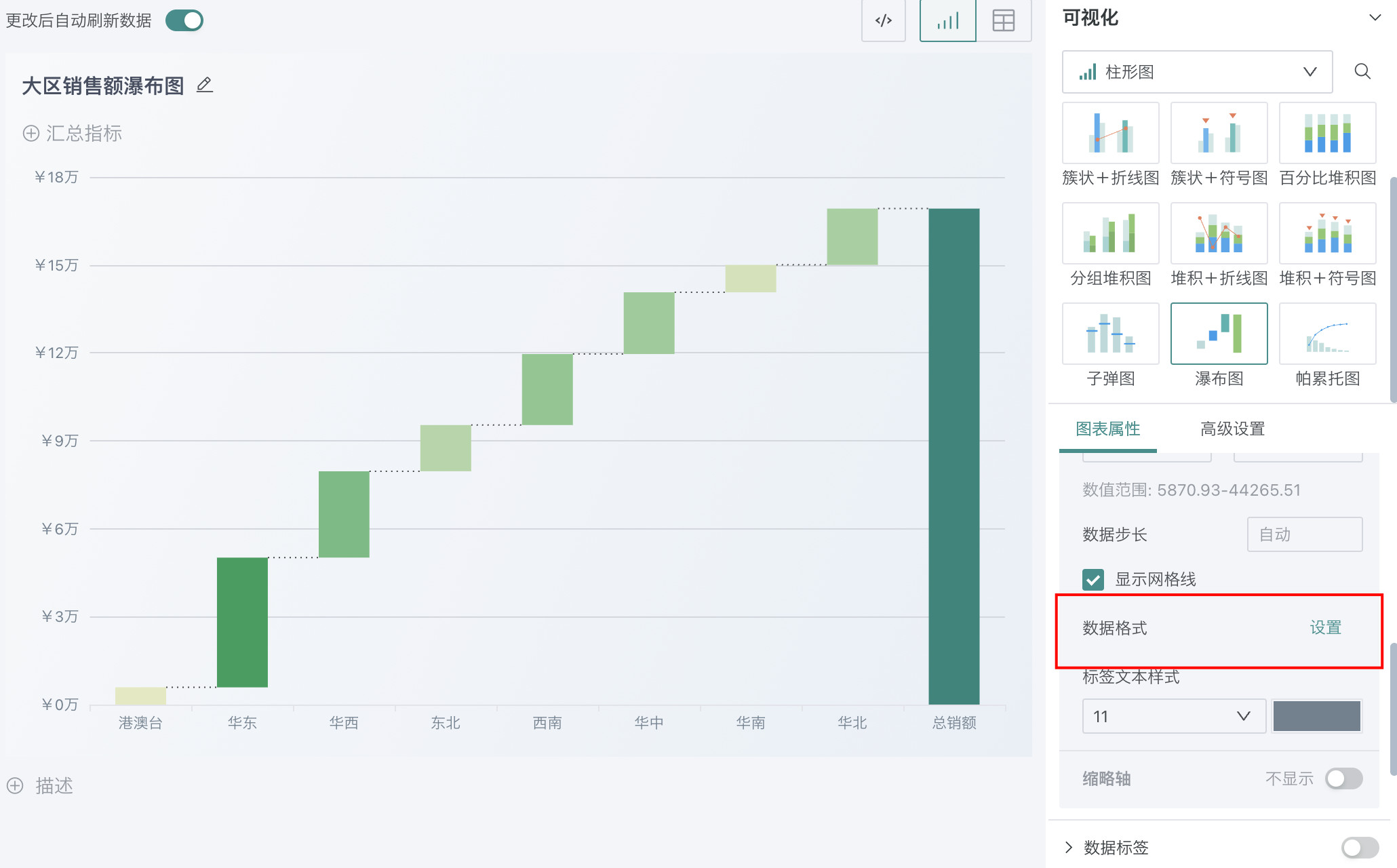Disable auto refresh data toggle
Image resolution: width=1397 pixels, height=868 pixels.
point(184,20)
